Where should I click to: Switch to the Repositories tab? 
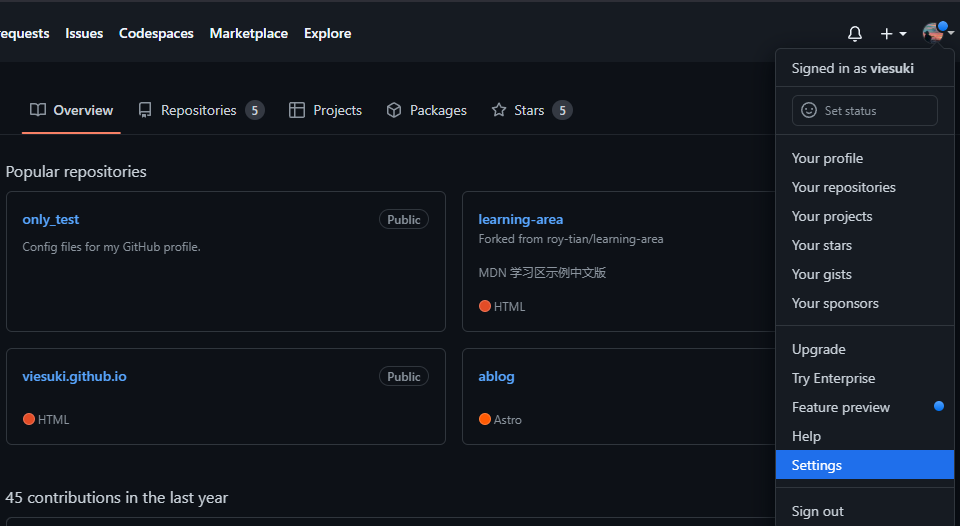click(x=201, y=110)
